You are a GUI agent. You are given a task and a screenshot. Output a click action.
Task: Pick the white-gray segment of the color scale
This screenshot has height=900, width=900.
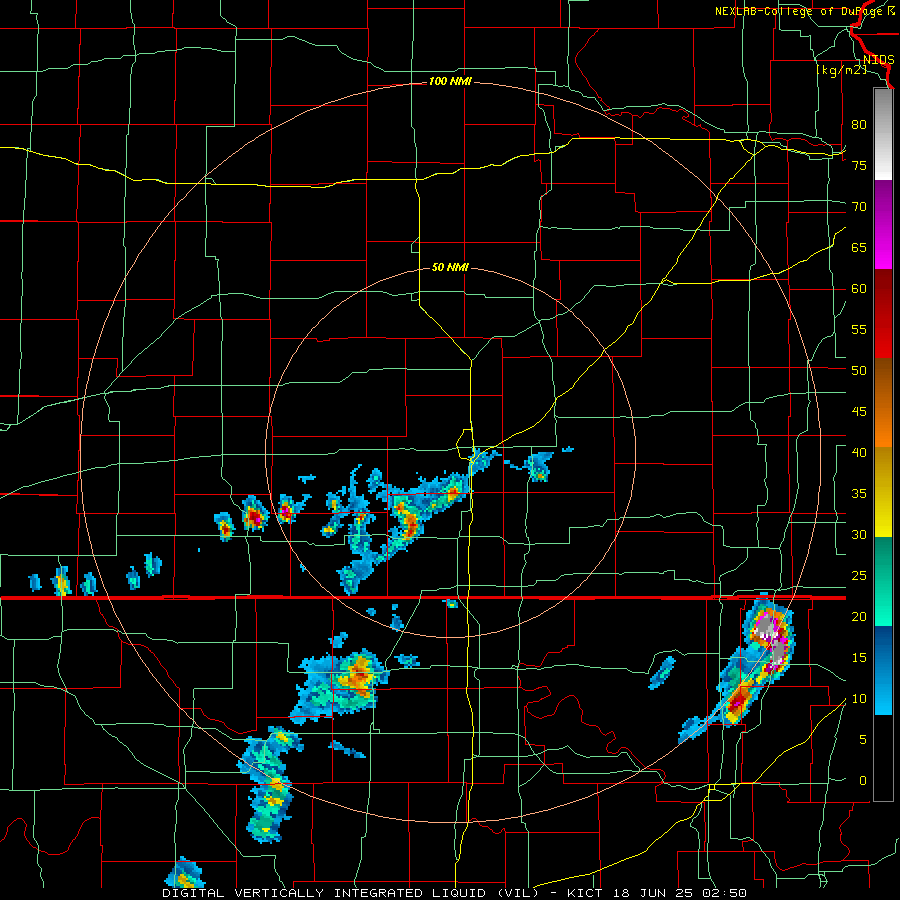tap(883, 134)
